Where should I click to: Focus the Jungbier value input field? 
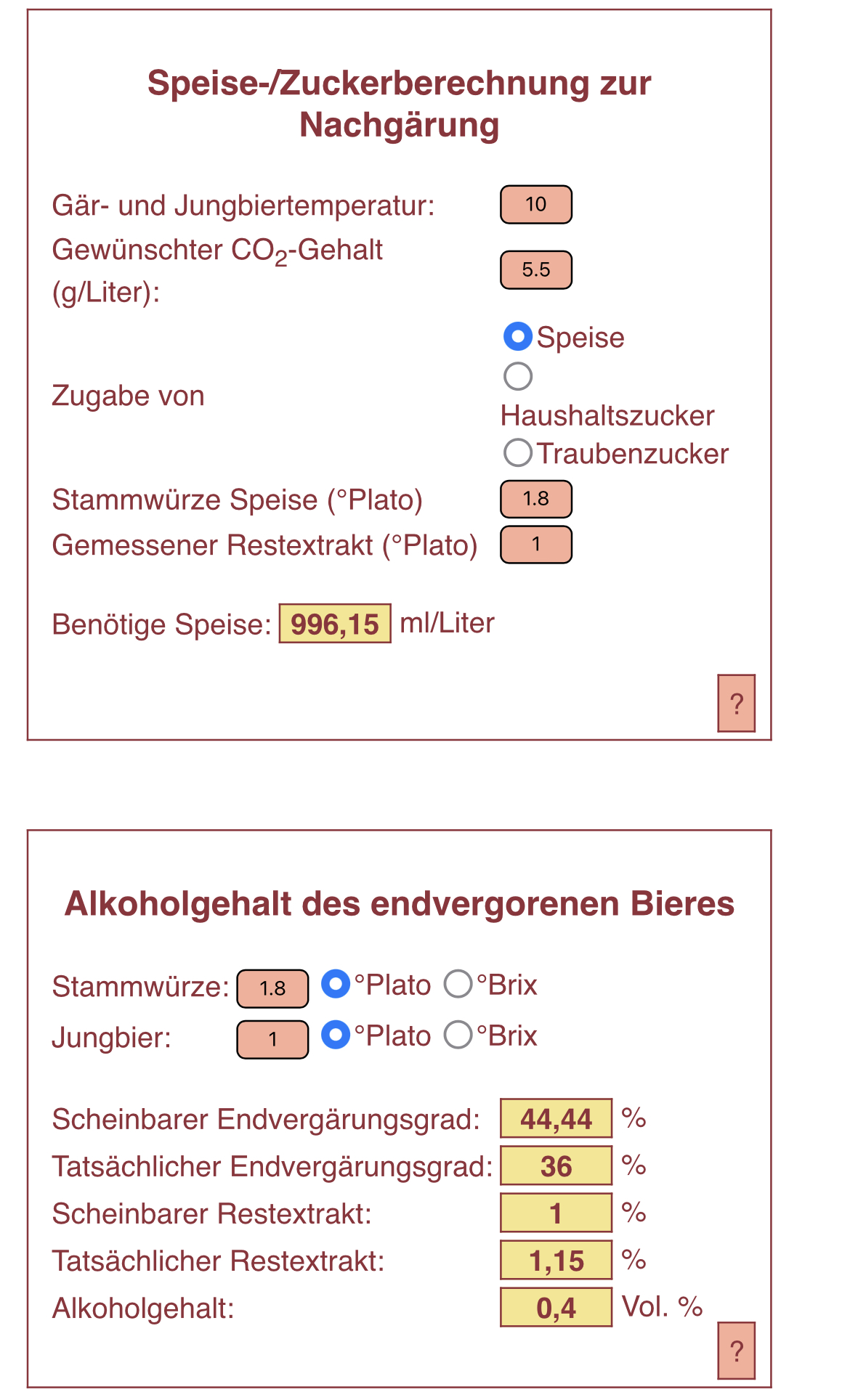(x=272, y=1039)
